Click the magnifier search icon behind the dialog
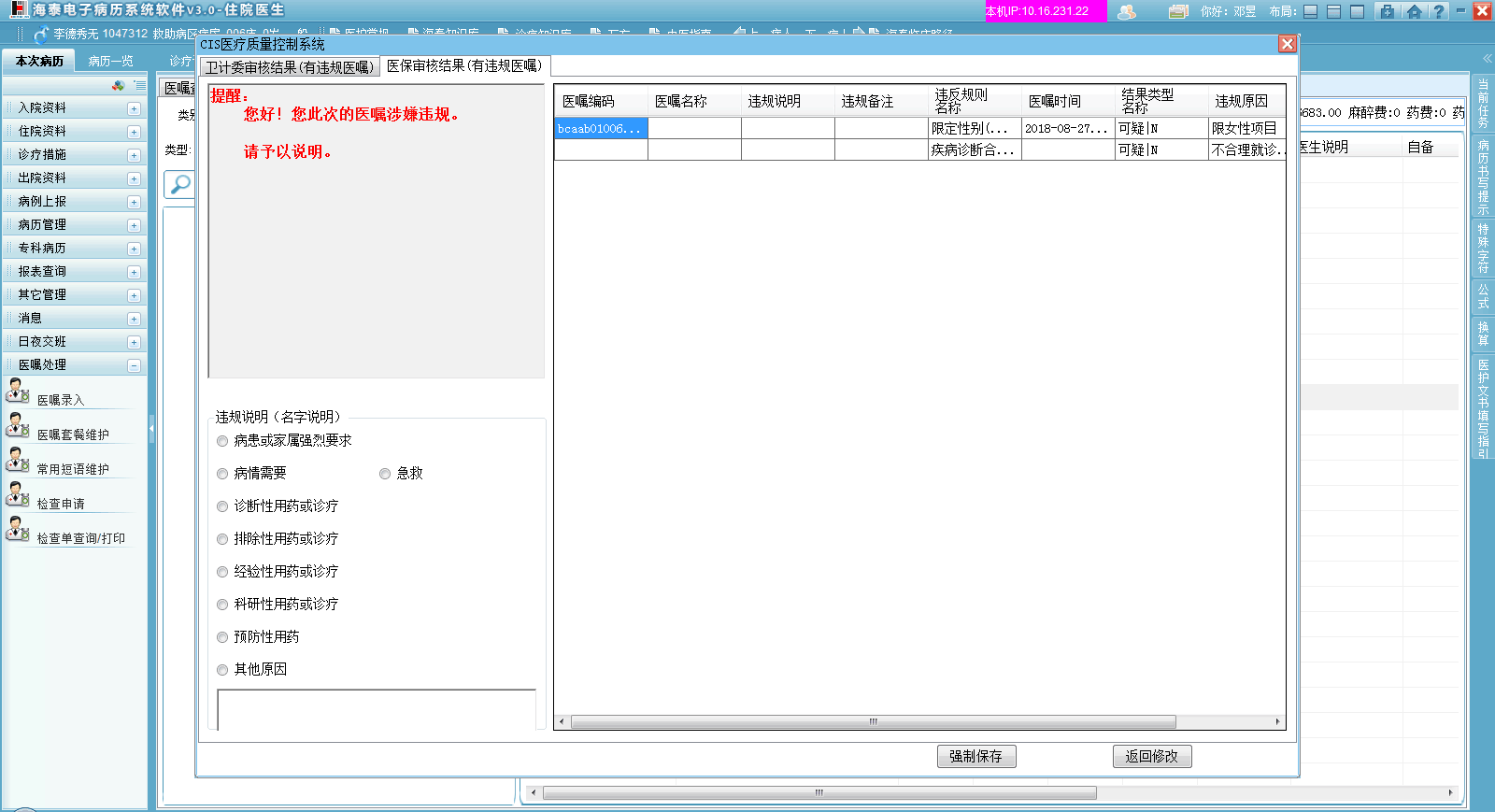The width and height of the screenshot is (1495, 812). (179, 184)
